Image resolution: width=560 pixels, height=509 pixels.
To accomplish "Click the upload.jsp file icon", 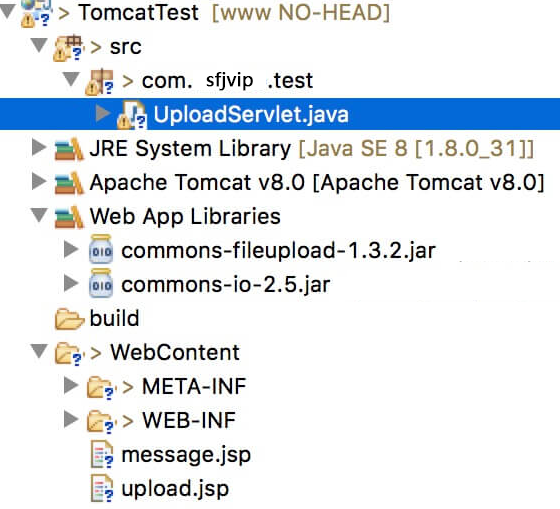I will (x=102, y=488).
